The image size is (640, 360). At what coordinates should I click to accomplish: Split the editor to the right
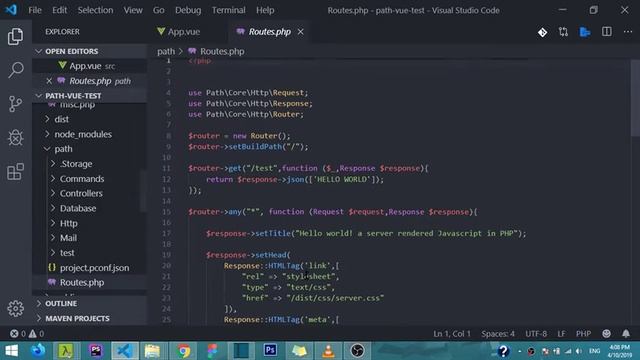[607, 32]
